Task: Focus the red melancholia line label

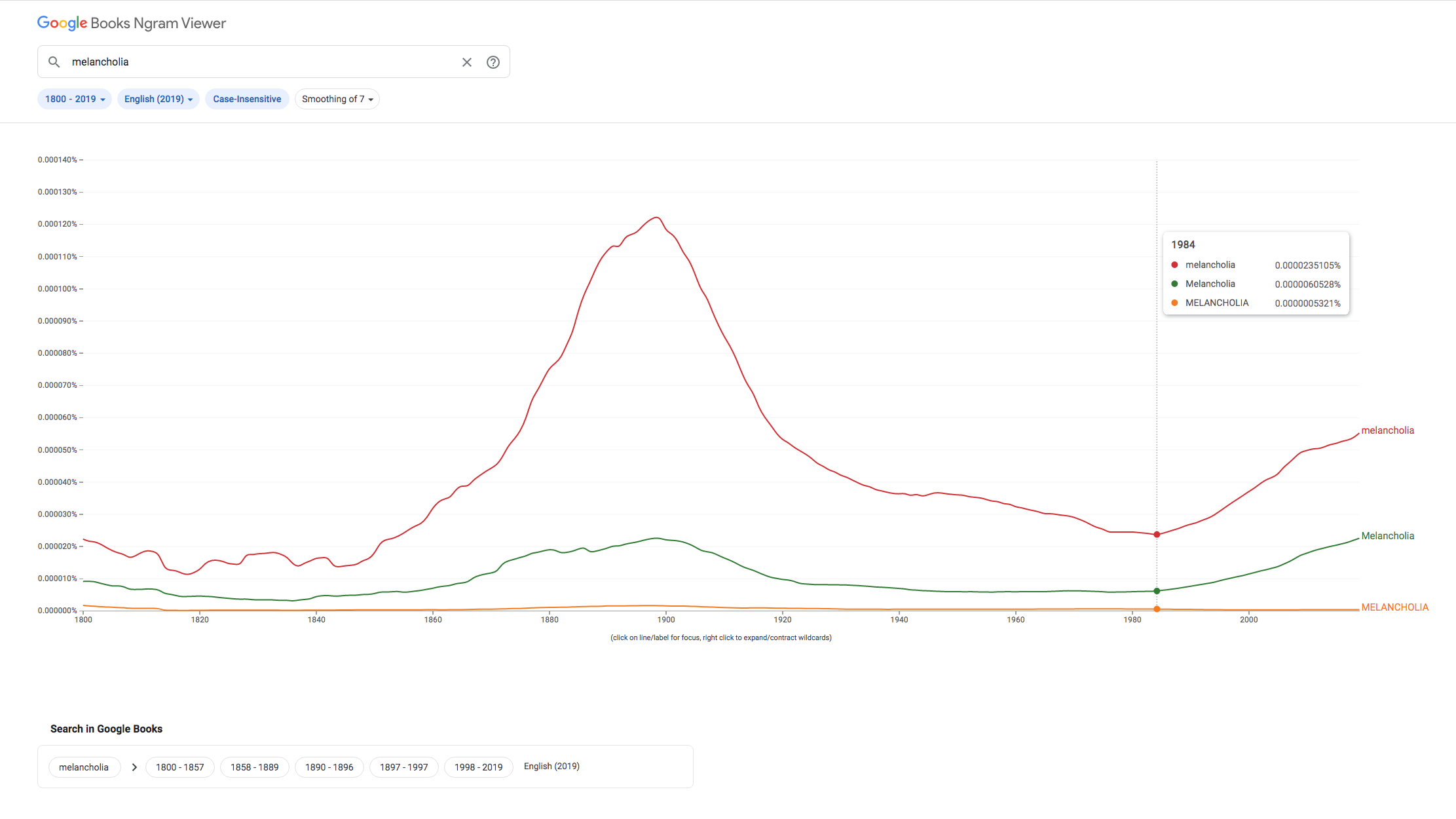Action: pyautogui.click(x=1387, y=430)
